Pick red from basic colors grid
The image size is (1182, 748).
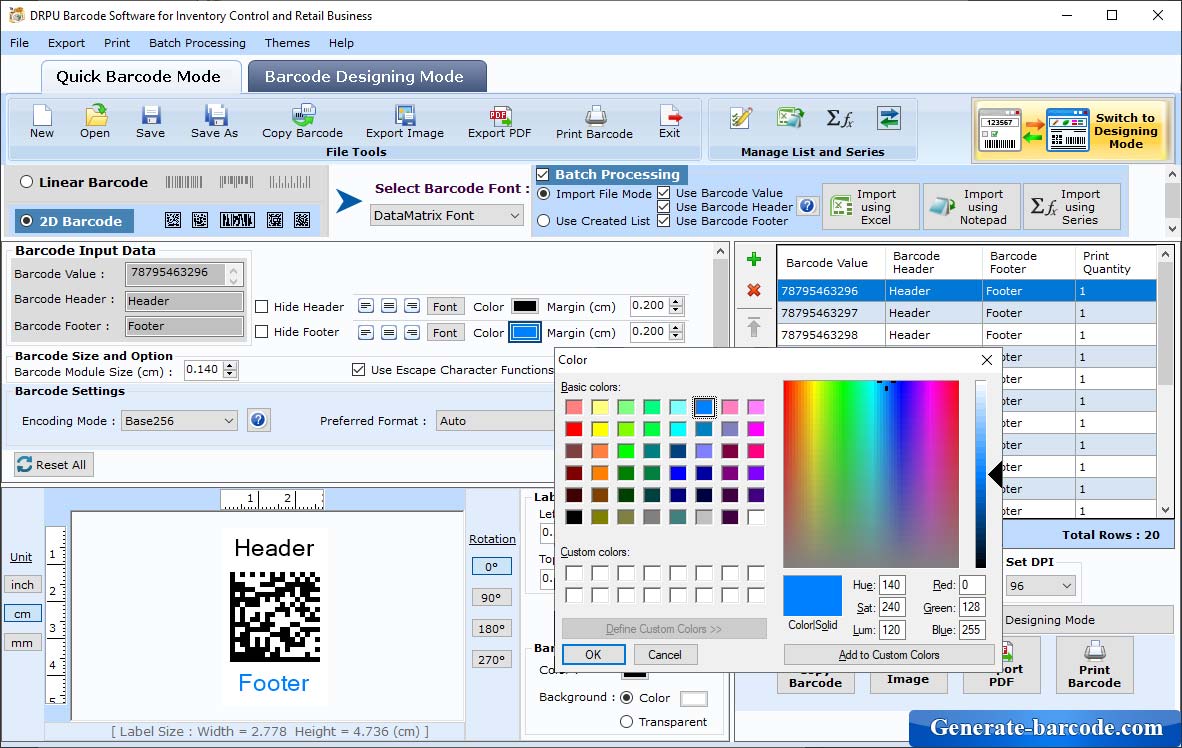pyautogui.click(x=574, y=429)
